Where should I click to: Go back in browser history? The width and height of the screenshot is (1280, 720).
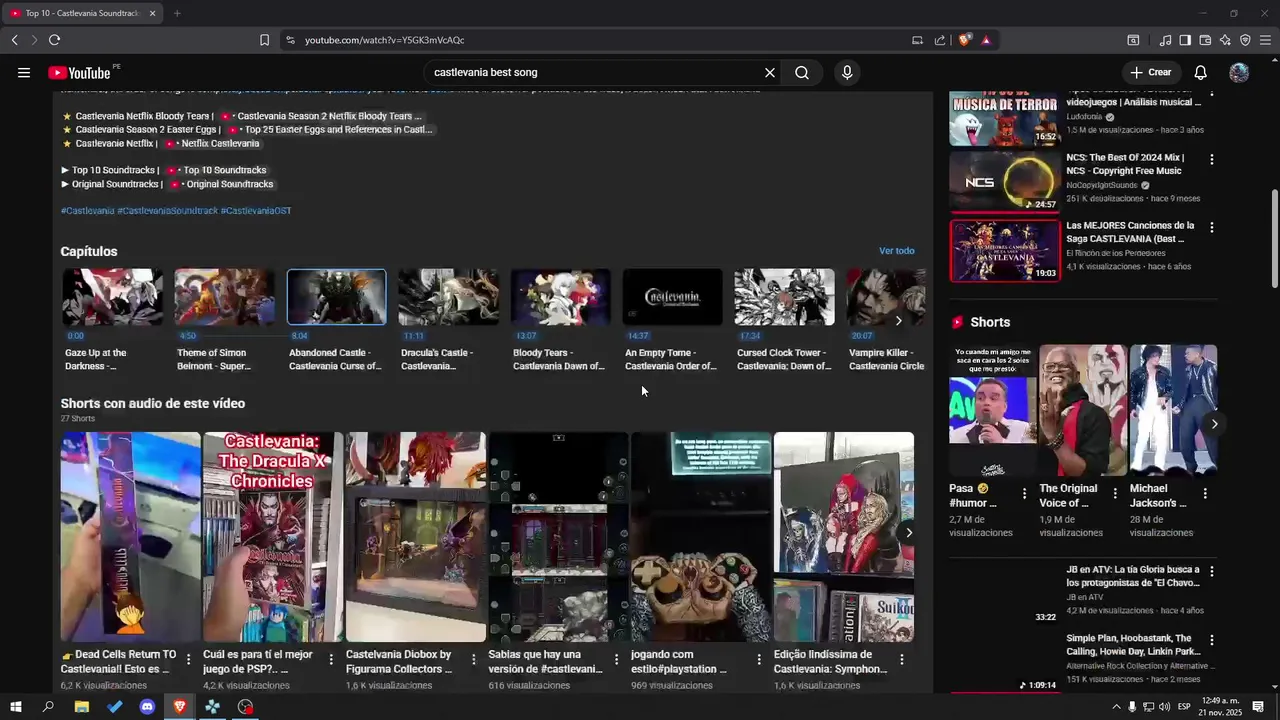pyautogui.click(x=14, y=40)
